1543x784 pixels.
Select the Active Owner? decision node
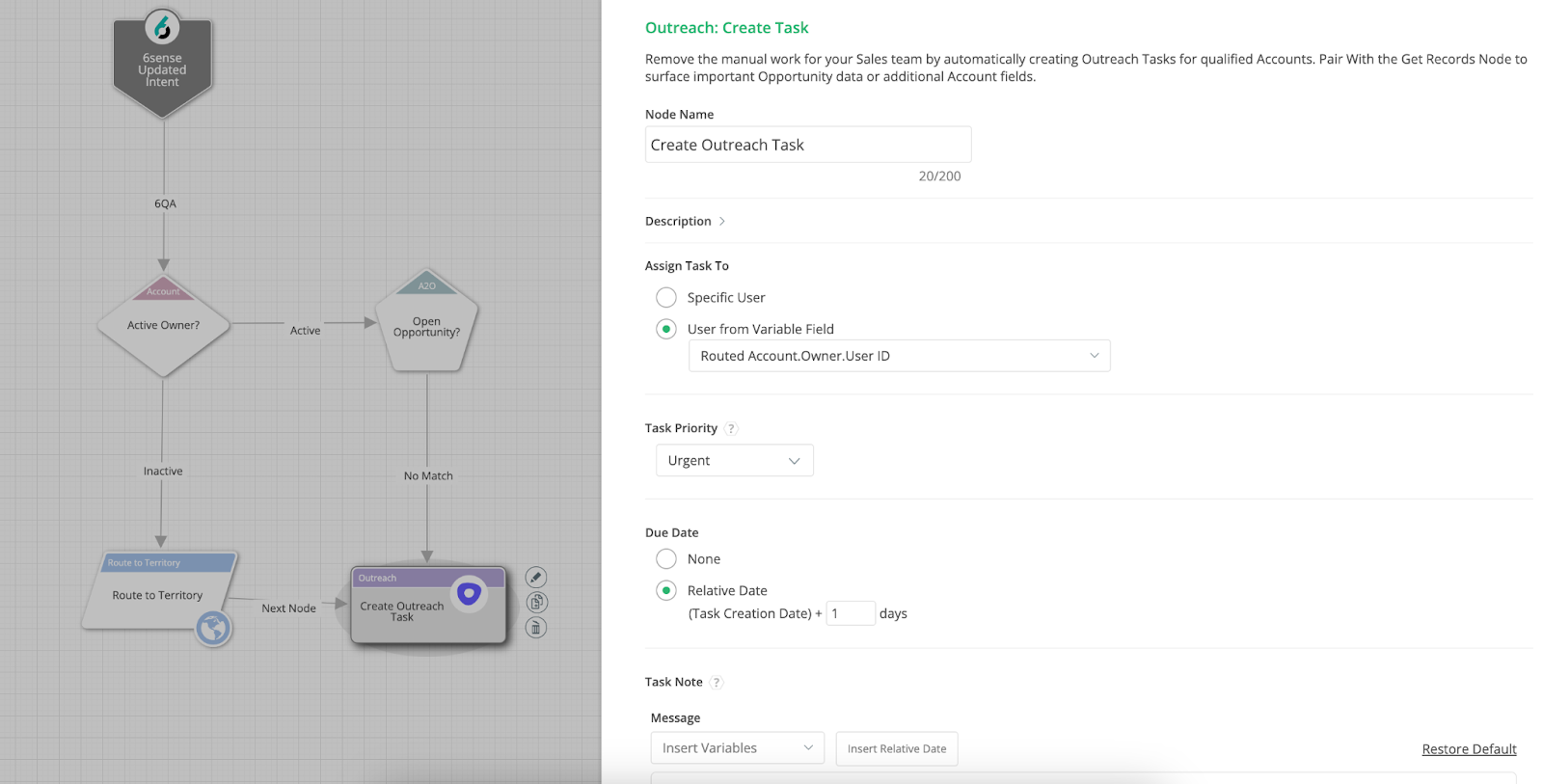(164, 325)
